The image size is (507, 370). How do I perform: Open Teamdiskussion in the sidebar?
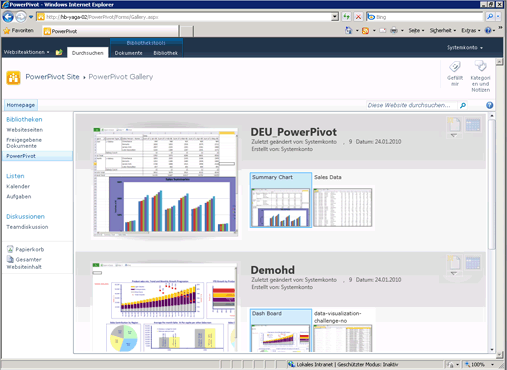point(27,227)
